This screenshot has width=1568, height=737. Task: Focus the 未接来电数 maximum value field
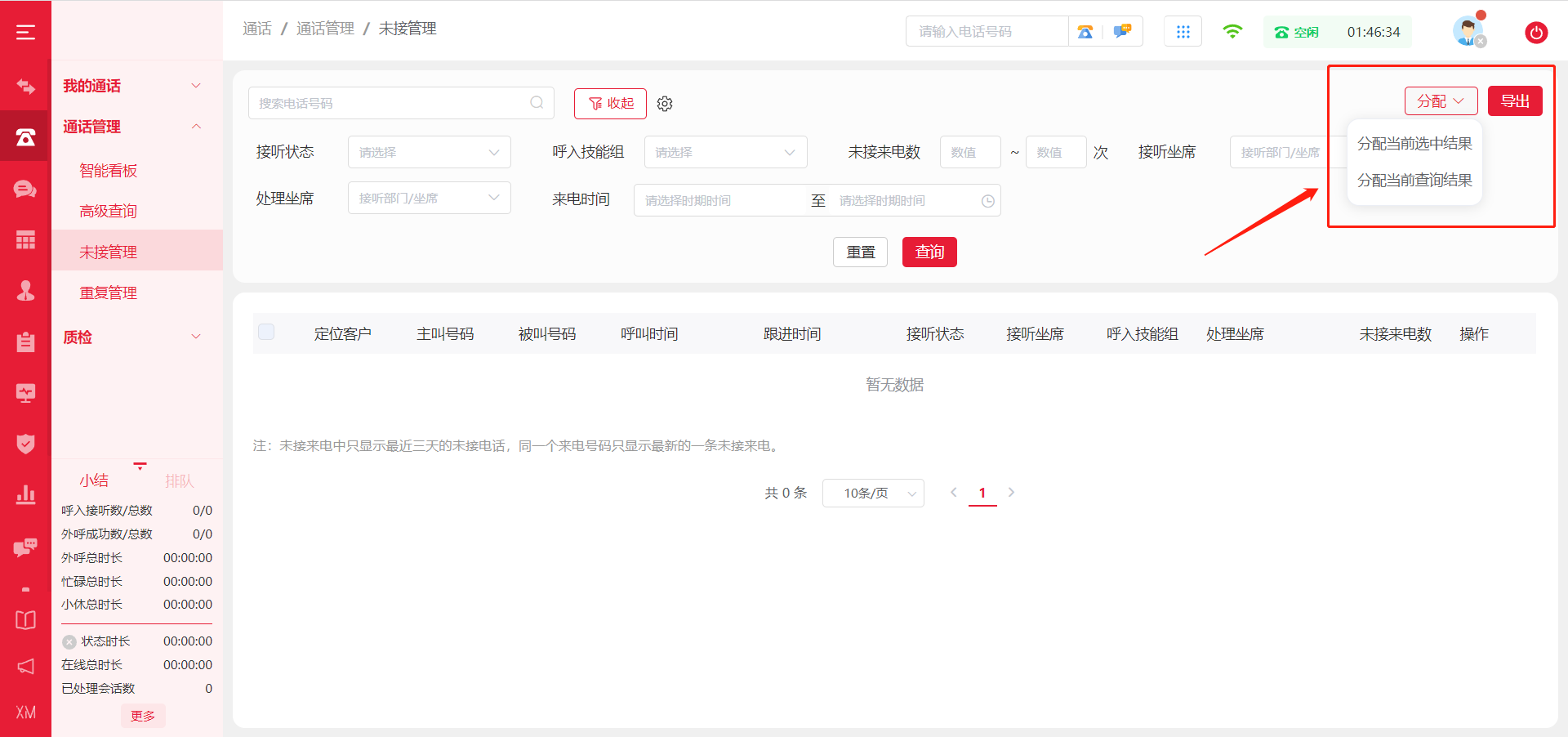(x=1056, y=152)
